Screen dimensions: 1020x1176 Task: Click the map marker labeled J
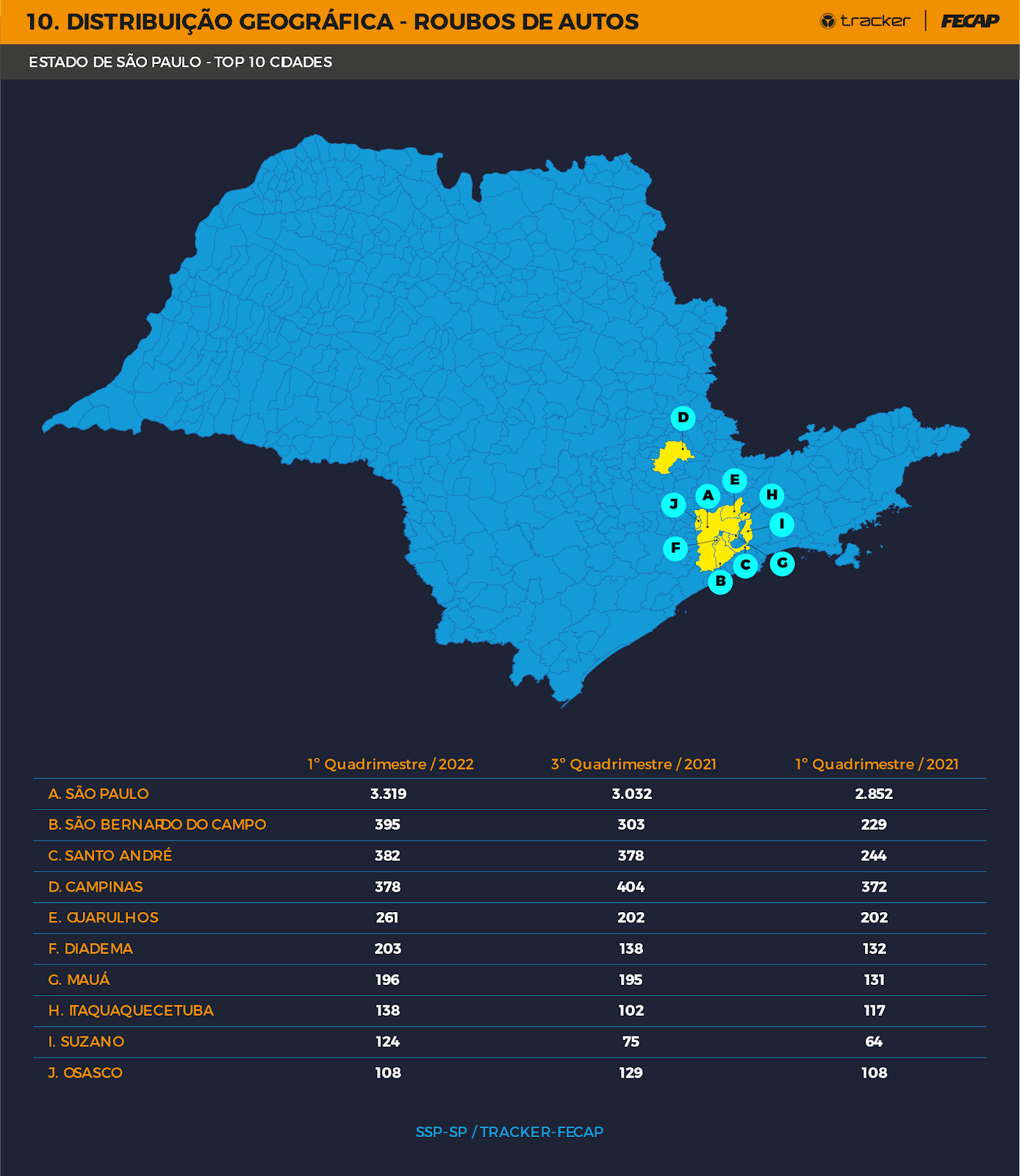673,505
